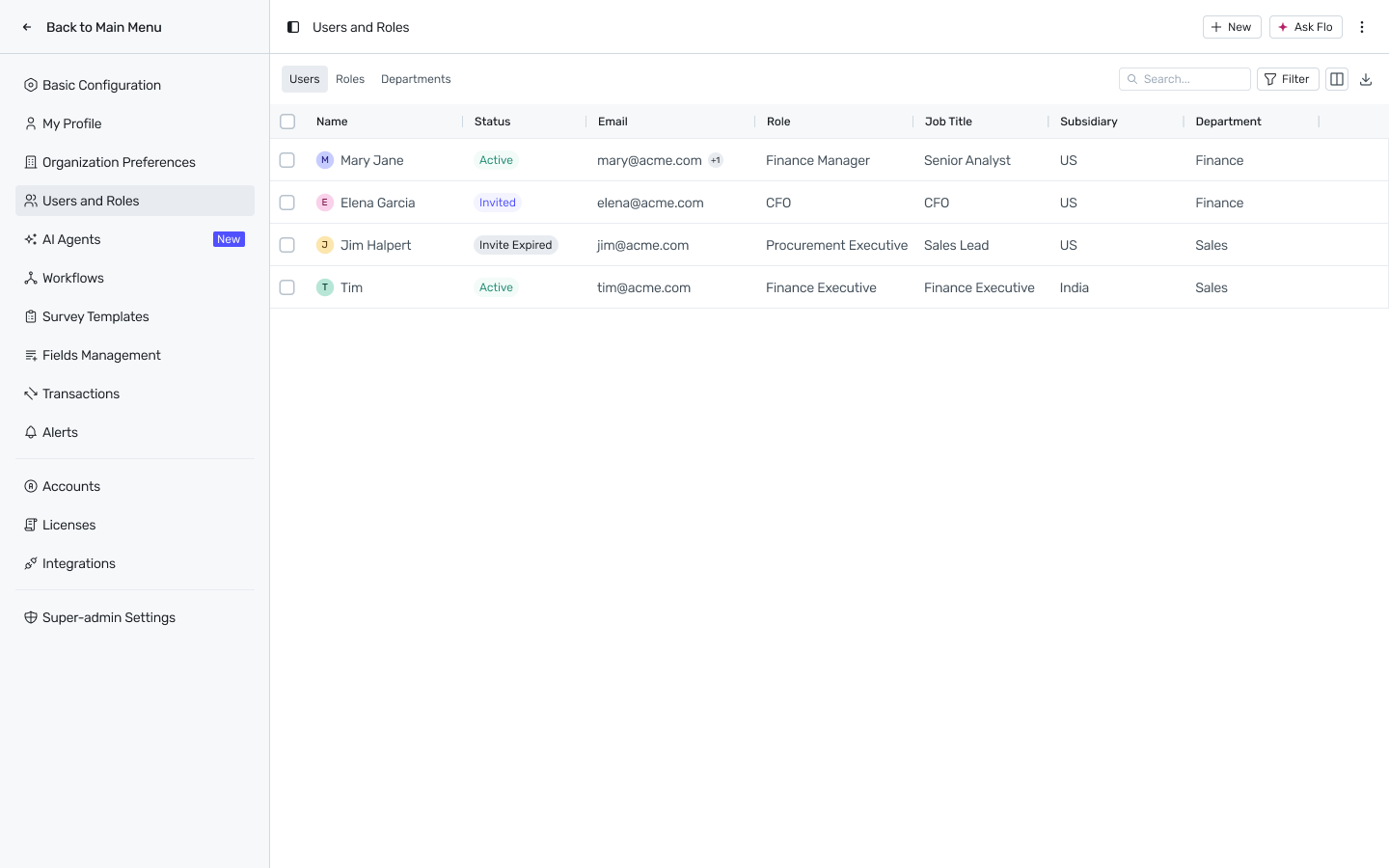Click the Sales Lead job title cell

tap(956, 245)
